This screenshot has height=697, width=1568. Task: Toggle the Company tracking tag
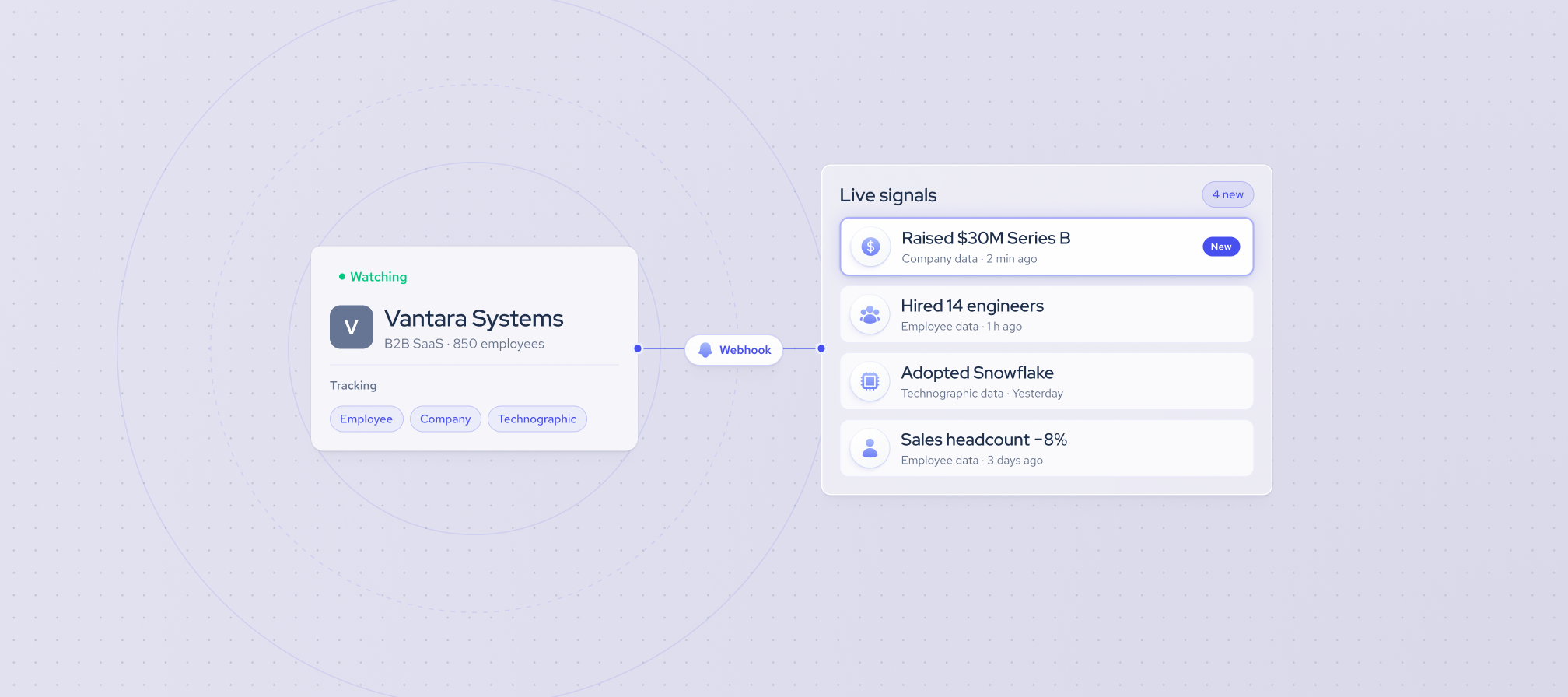click(x=446, y=419)
